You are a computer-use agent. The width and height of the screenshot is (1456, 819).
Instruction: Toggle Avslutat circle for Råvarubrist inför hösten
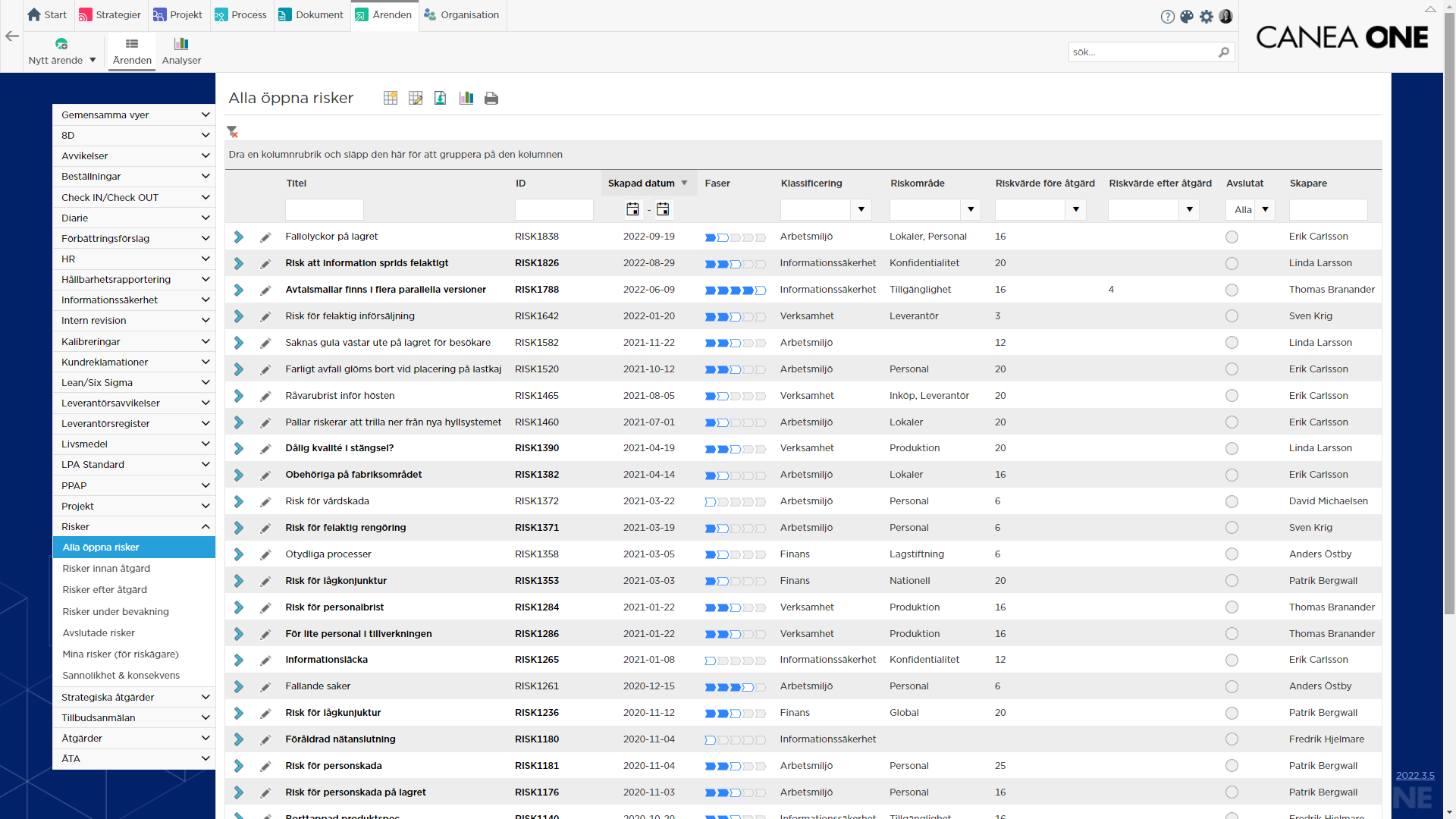coord(1232,396)
